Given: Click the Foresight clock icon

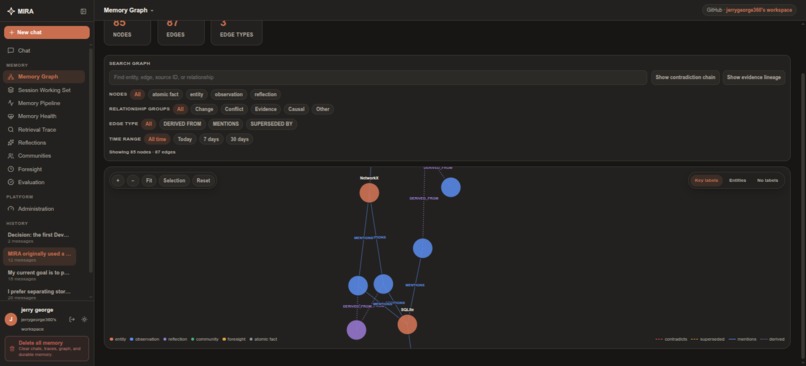Looking at the screenshot, I should coord(11,169).
